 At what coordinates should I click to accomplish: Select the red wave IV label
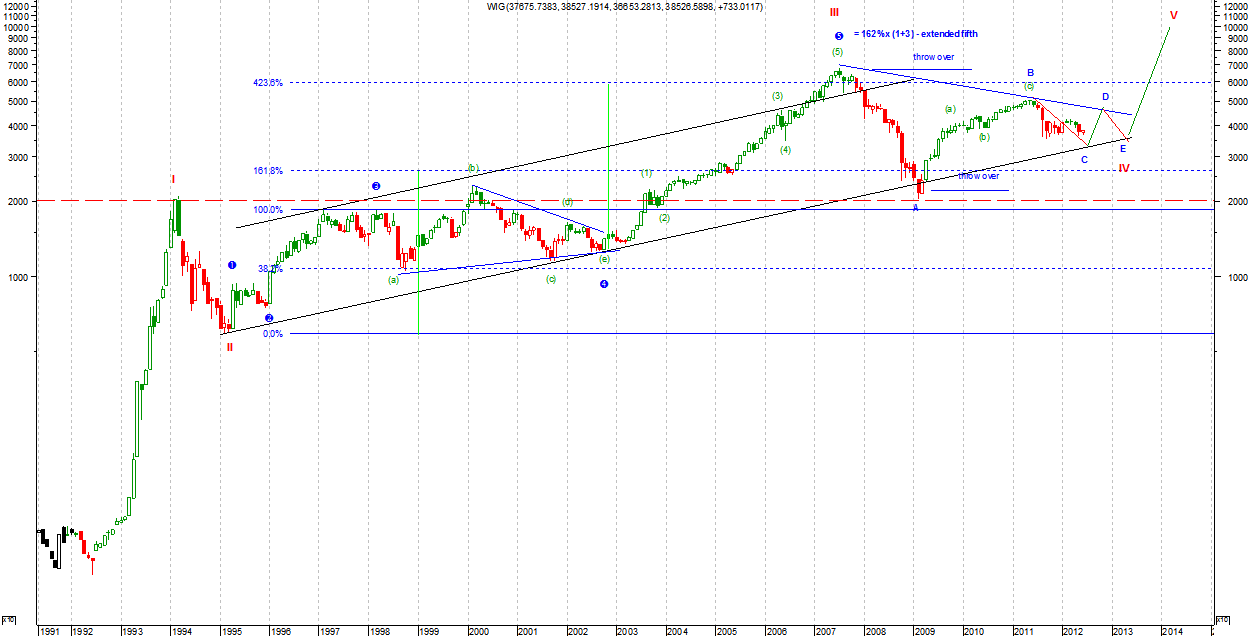pyautogui.click(x=1124, y=168)
